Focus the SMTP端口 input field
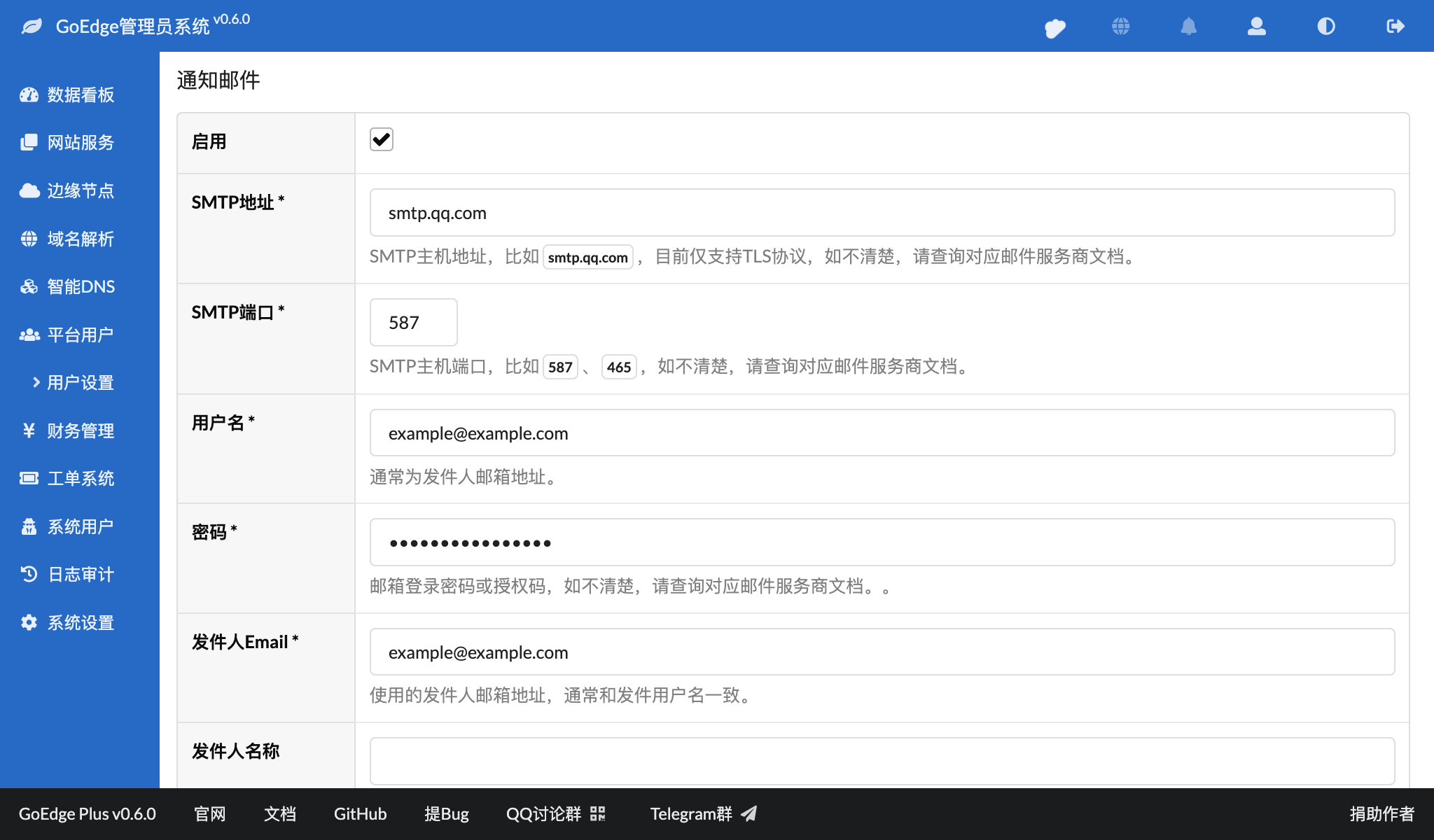 (x=413, y=322)
